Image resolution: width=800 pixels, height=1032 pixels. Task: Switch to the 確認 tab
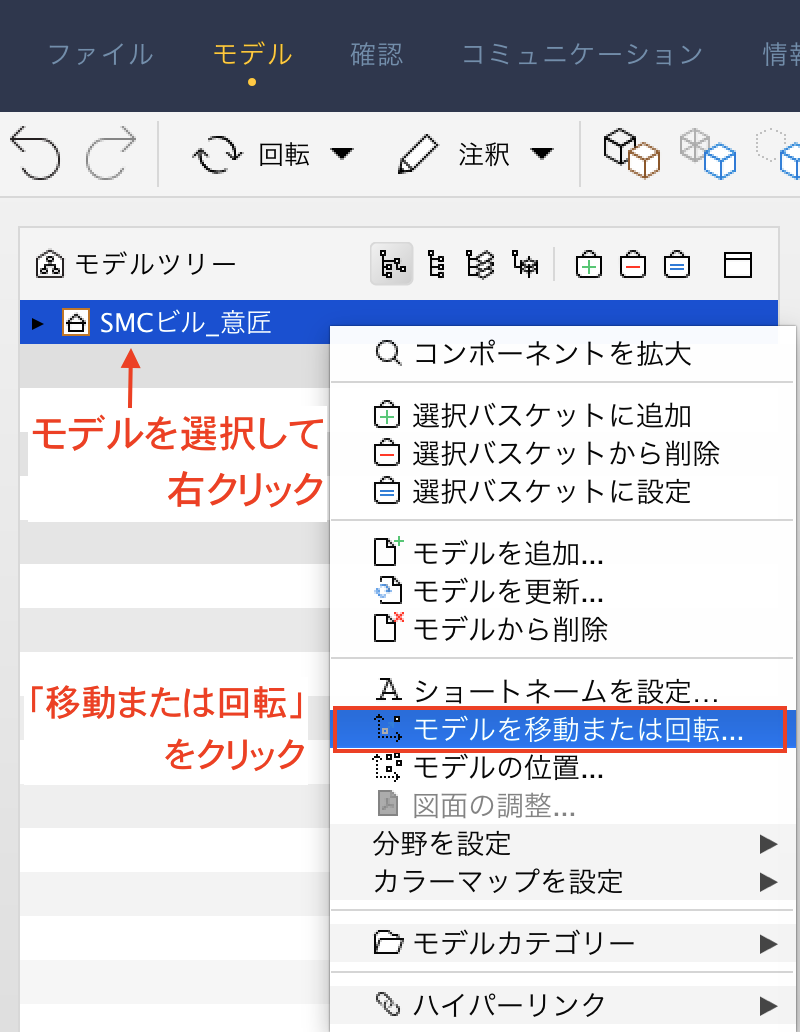376,54
